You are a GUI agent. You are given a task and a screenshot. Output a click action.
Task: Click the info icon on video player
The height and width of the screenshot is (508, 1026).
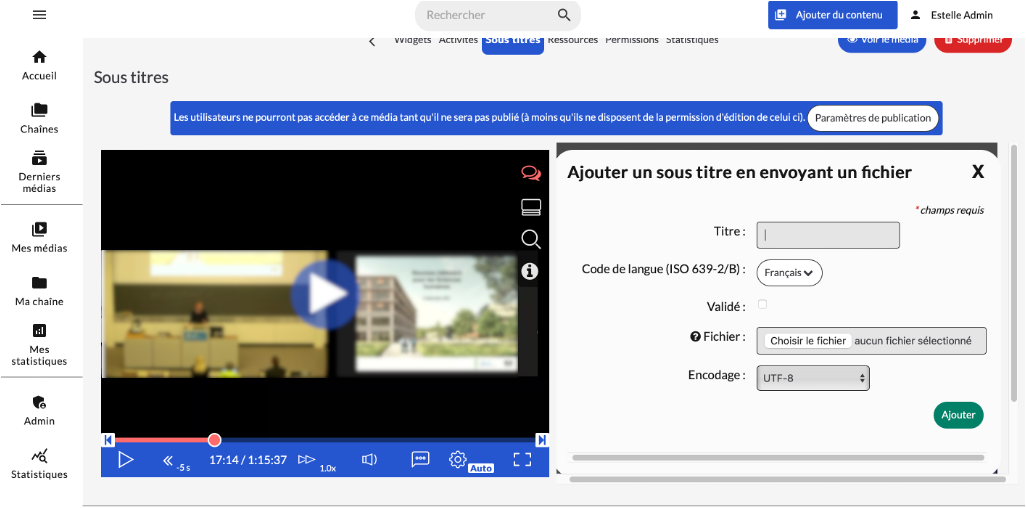(530, 271)
